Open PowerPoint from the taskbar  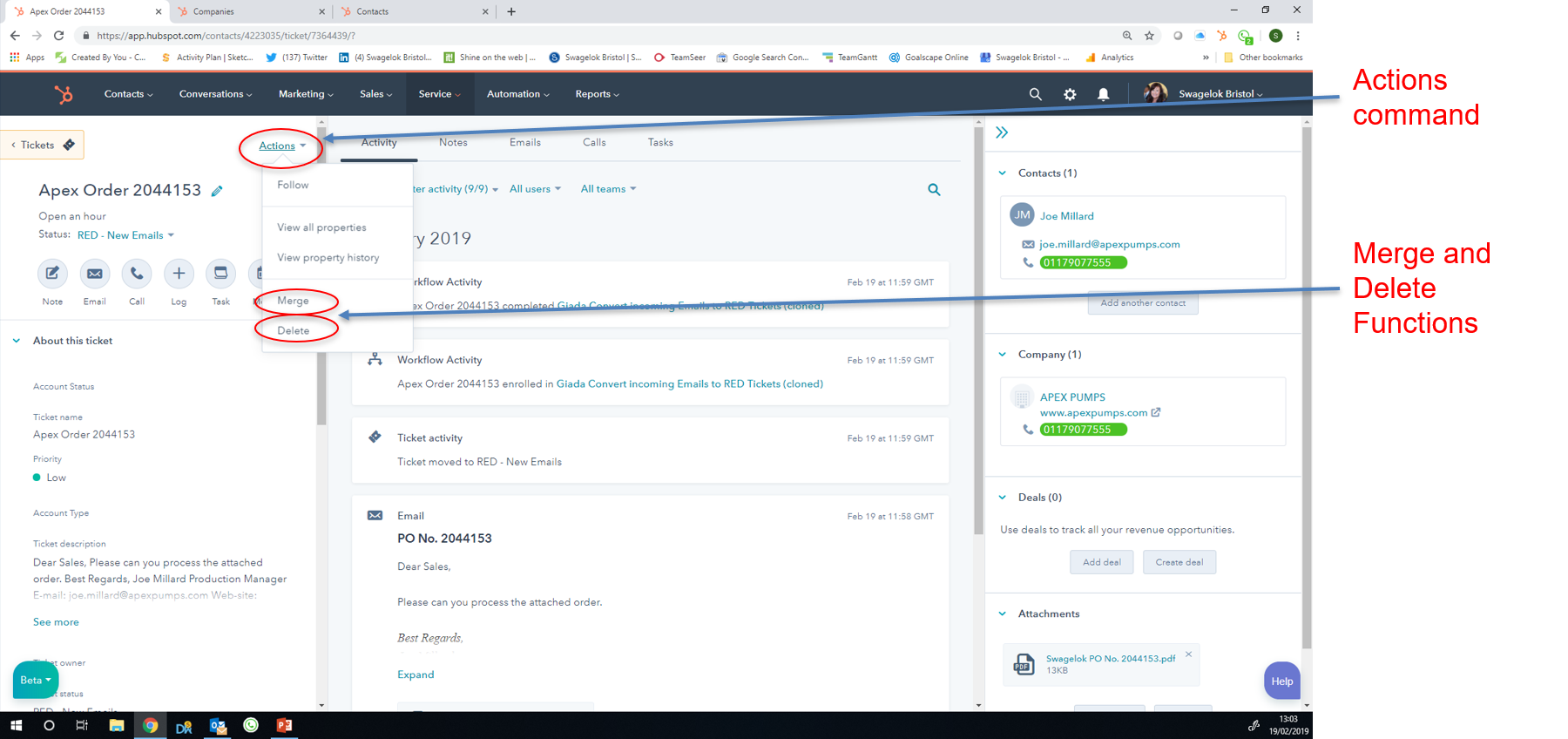(284, 725)
